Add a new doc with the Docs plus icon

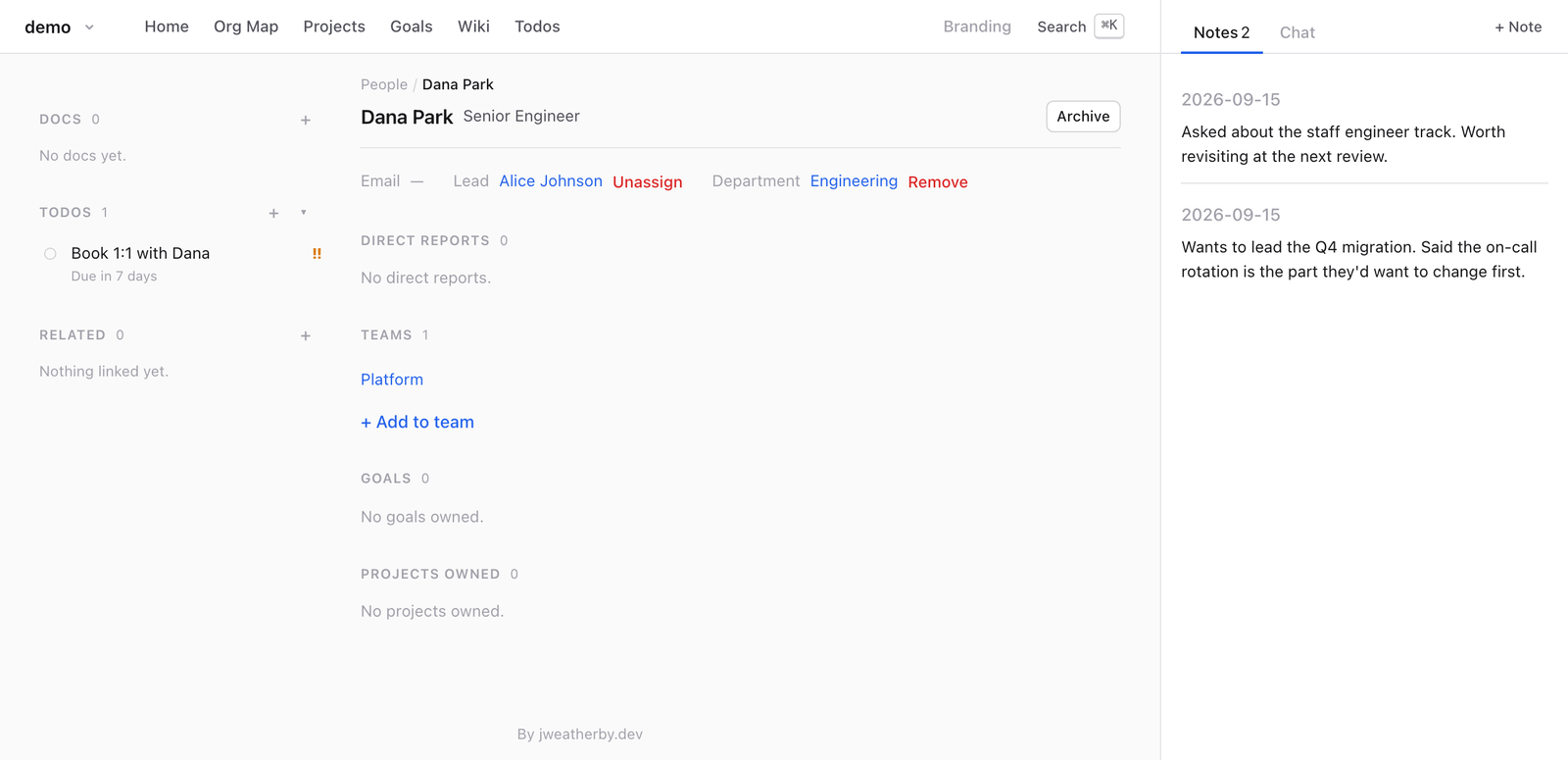click(306, 120)
